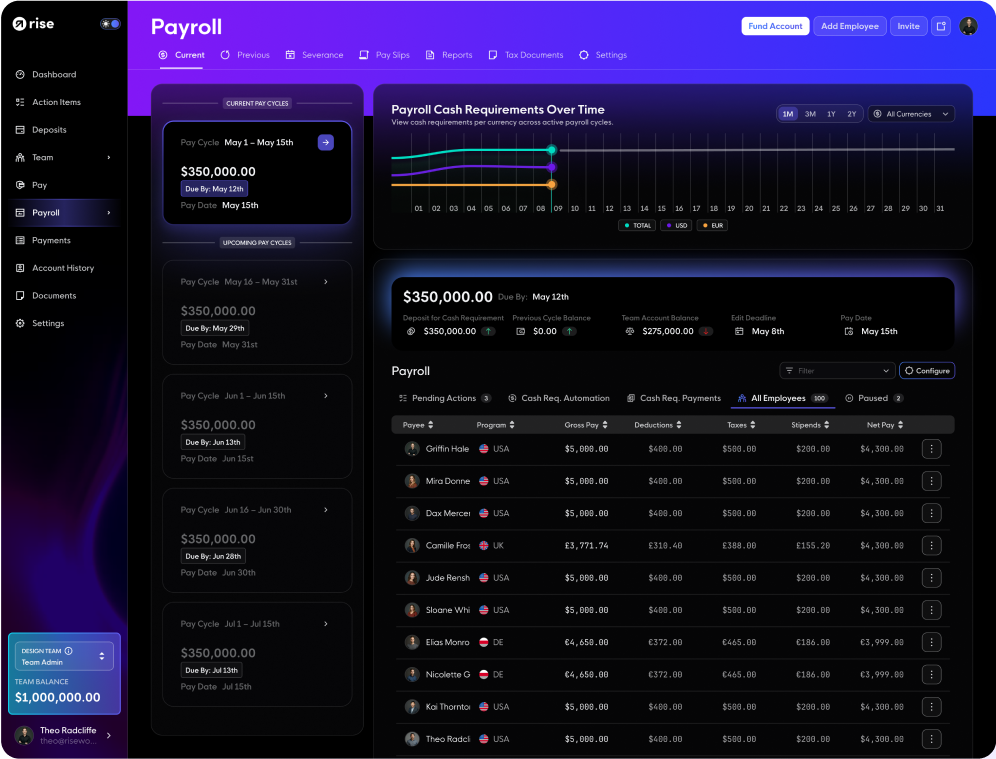The width and height of the screenshot is (996, 759).
Task: Click the Account History sidebar icon
Action: coord(20,268)
